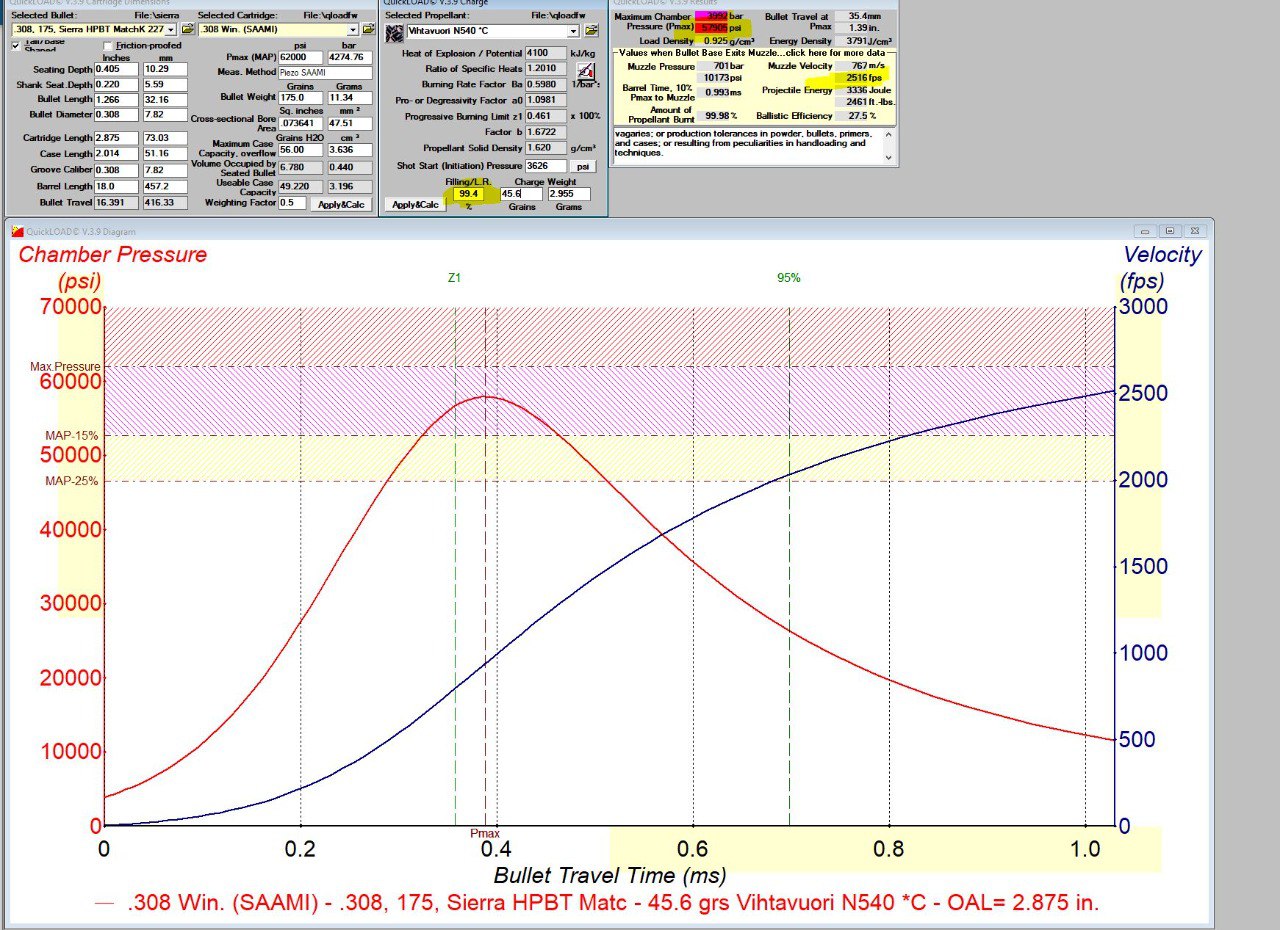Click the 95% marker label above chart
Viewport: 1280px width, 930px height.
point(789,278)
